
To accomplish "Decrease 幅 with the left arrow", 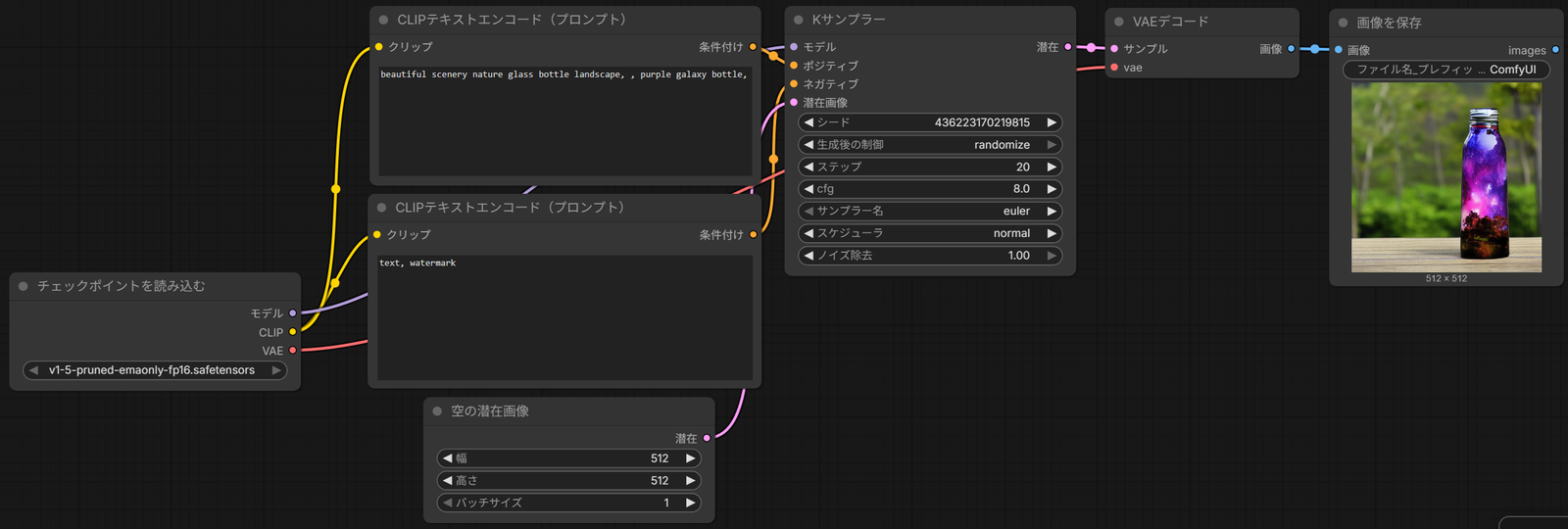I will click(x=447, y=458).
